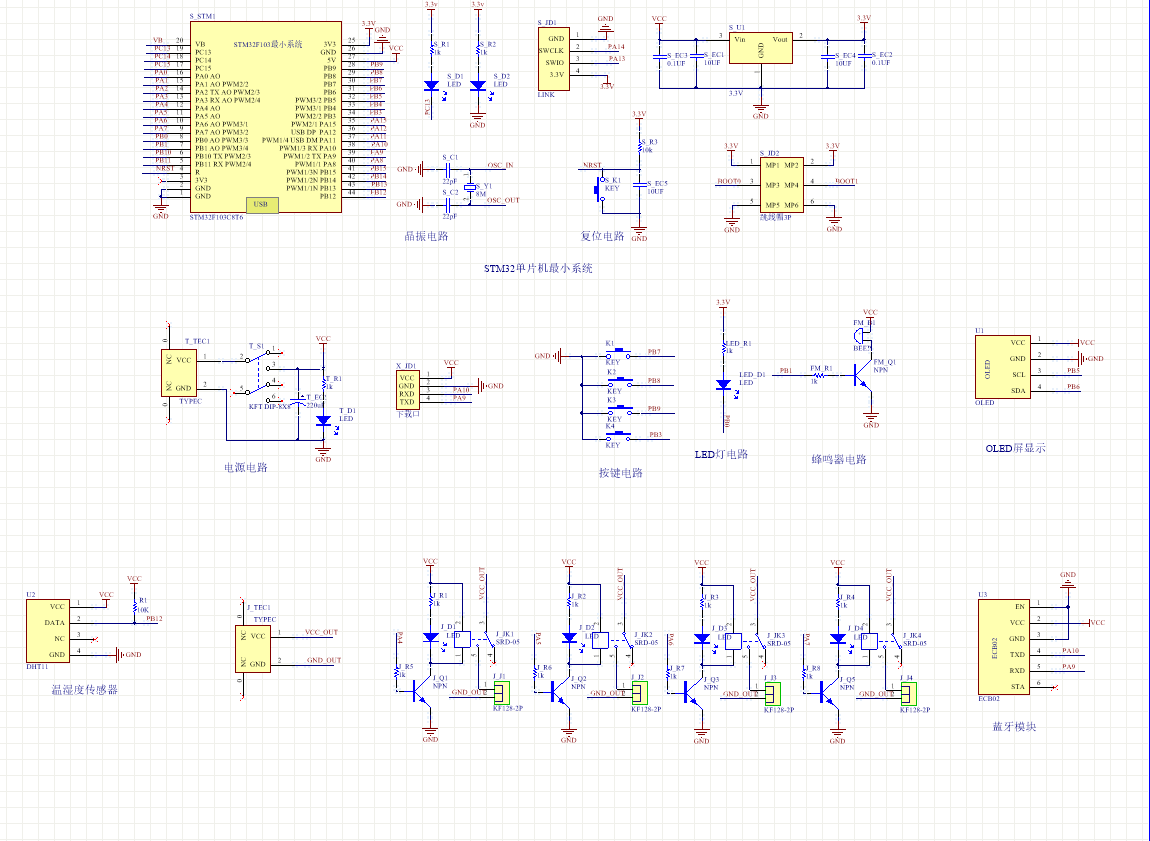
Task: Select push button K2 wired to PB8
Action: pyautogui.click(x=618, y=381)
